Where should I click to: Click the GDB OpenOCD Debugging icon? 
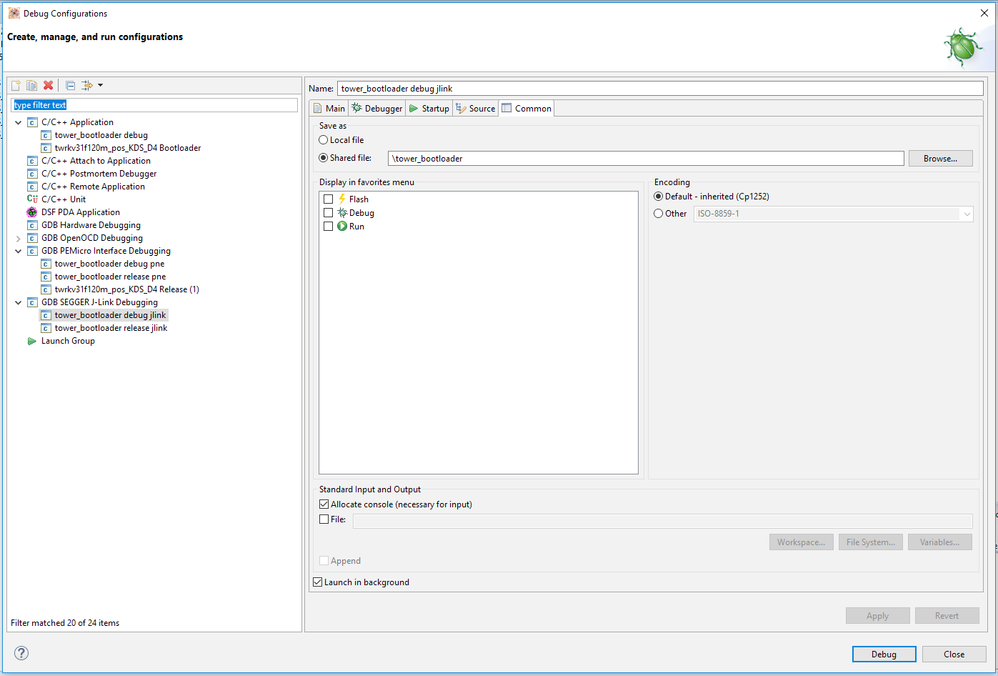[x=32, y=238]
